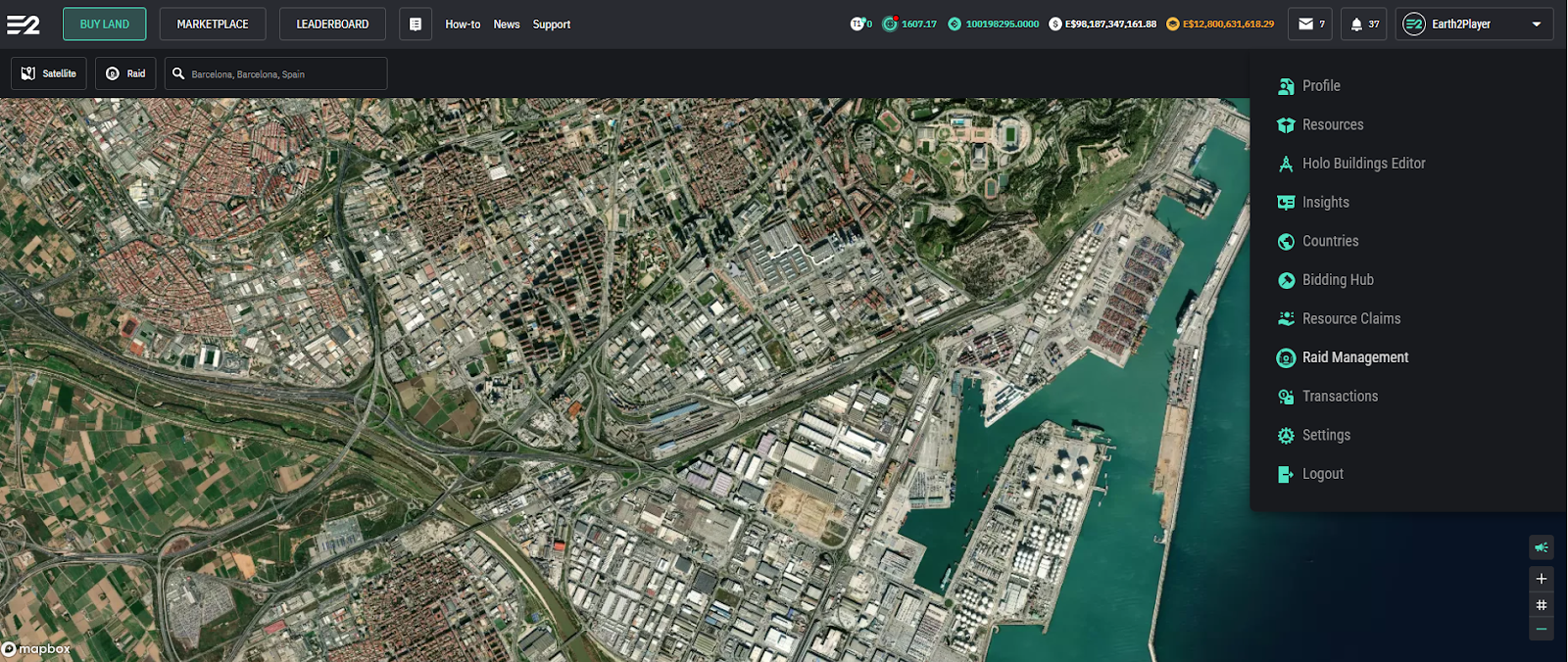Toggle Raid mode on the map

tap(125, 73)
